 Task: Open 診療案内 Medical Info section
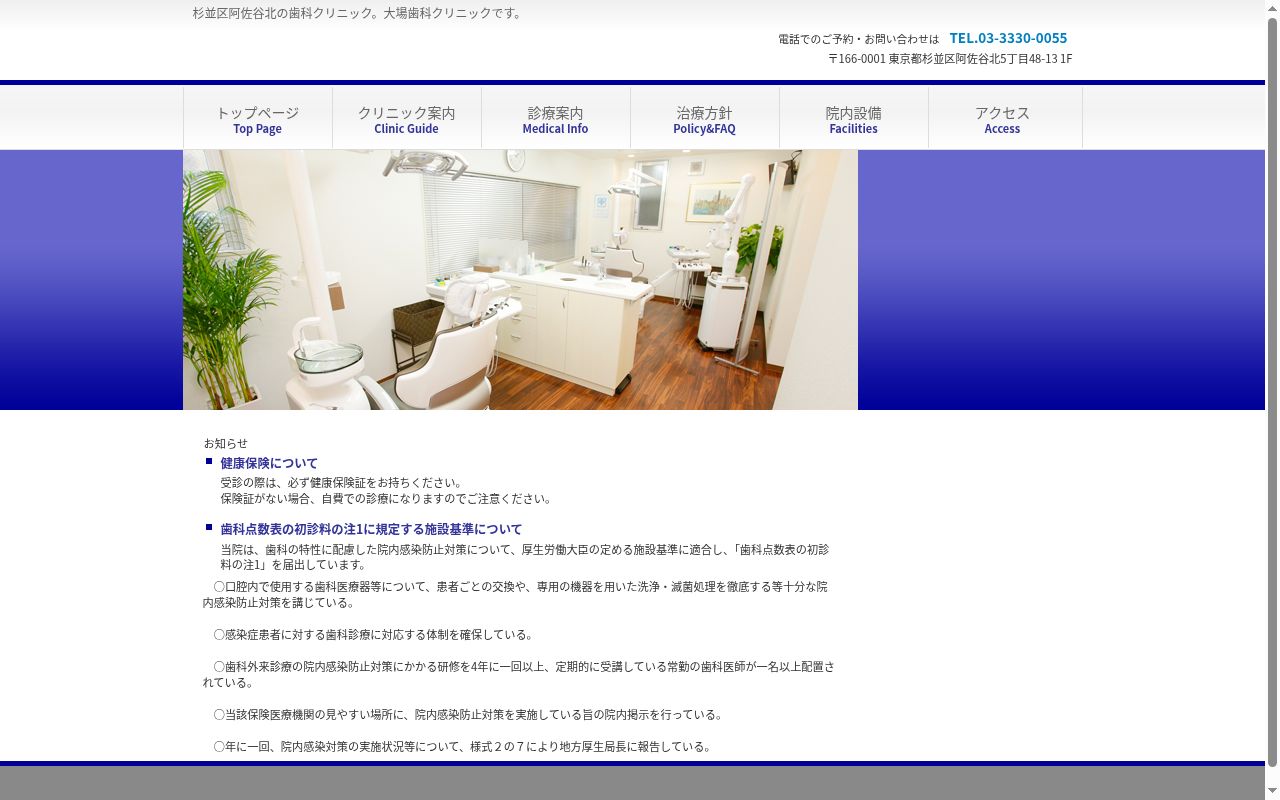pyautogui.click(x=556, y=119)
